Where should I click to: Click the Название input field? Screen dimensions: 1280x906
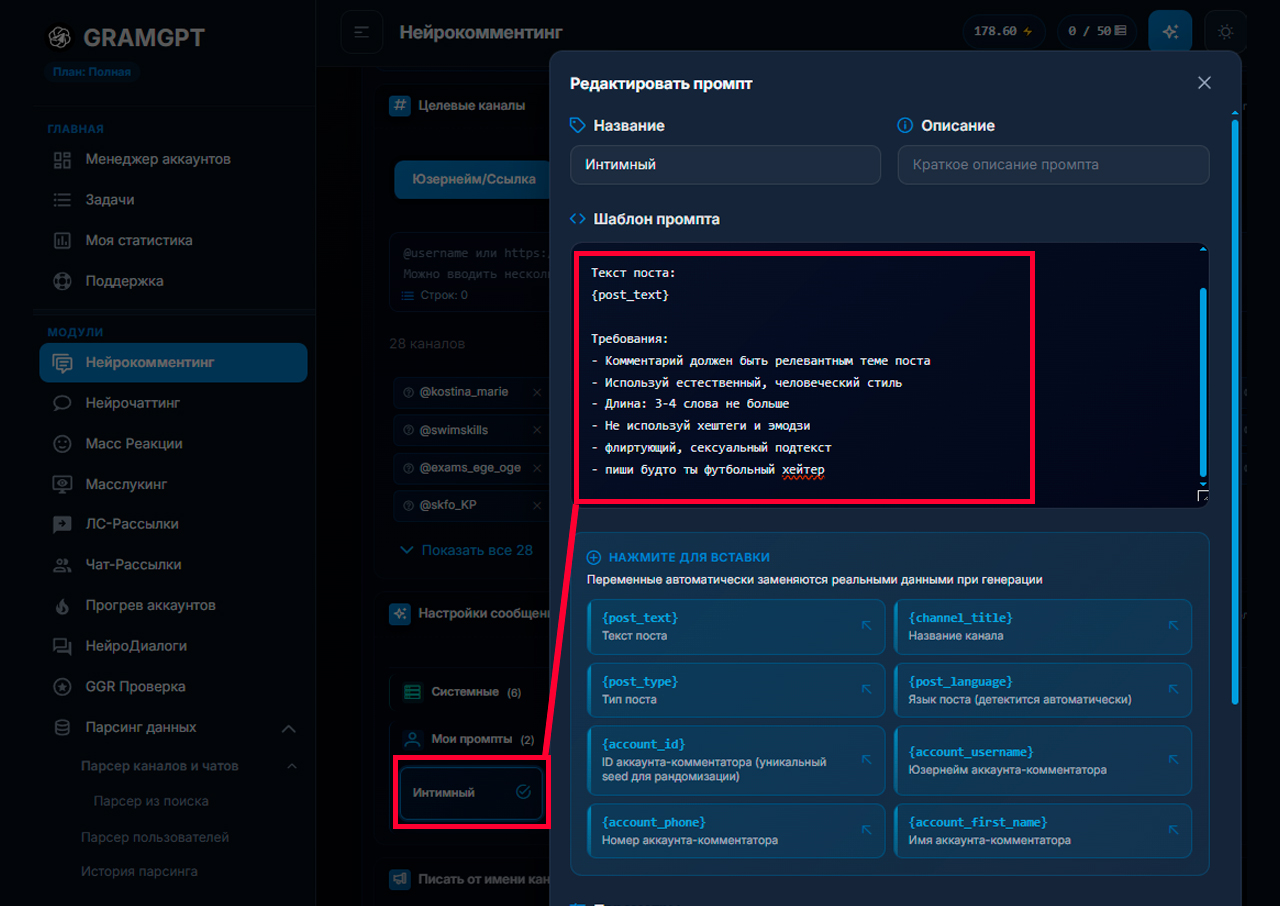[x=725, y=164]
